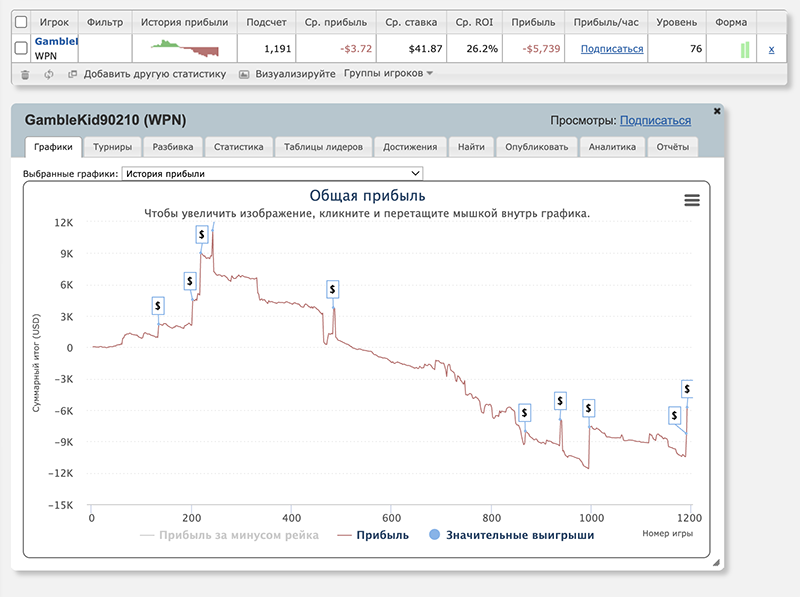Check the GambleKid player row checkbox
This screenshot has width=800, height=597.
pos(21,48)
